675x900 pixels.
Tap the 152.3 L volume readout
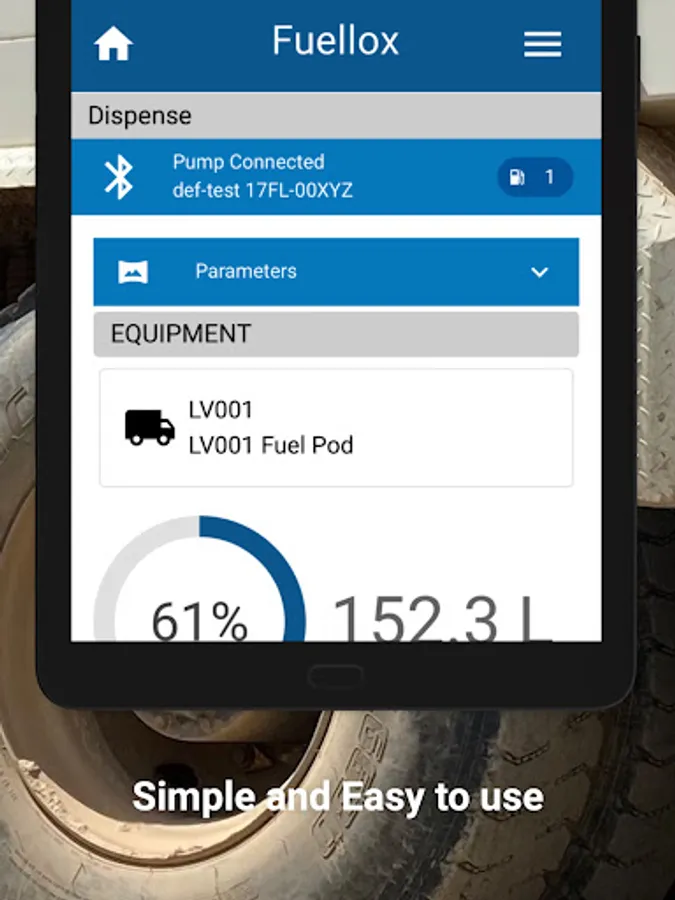(442, 618)
